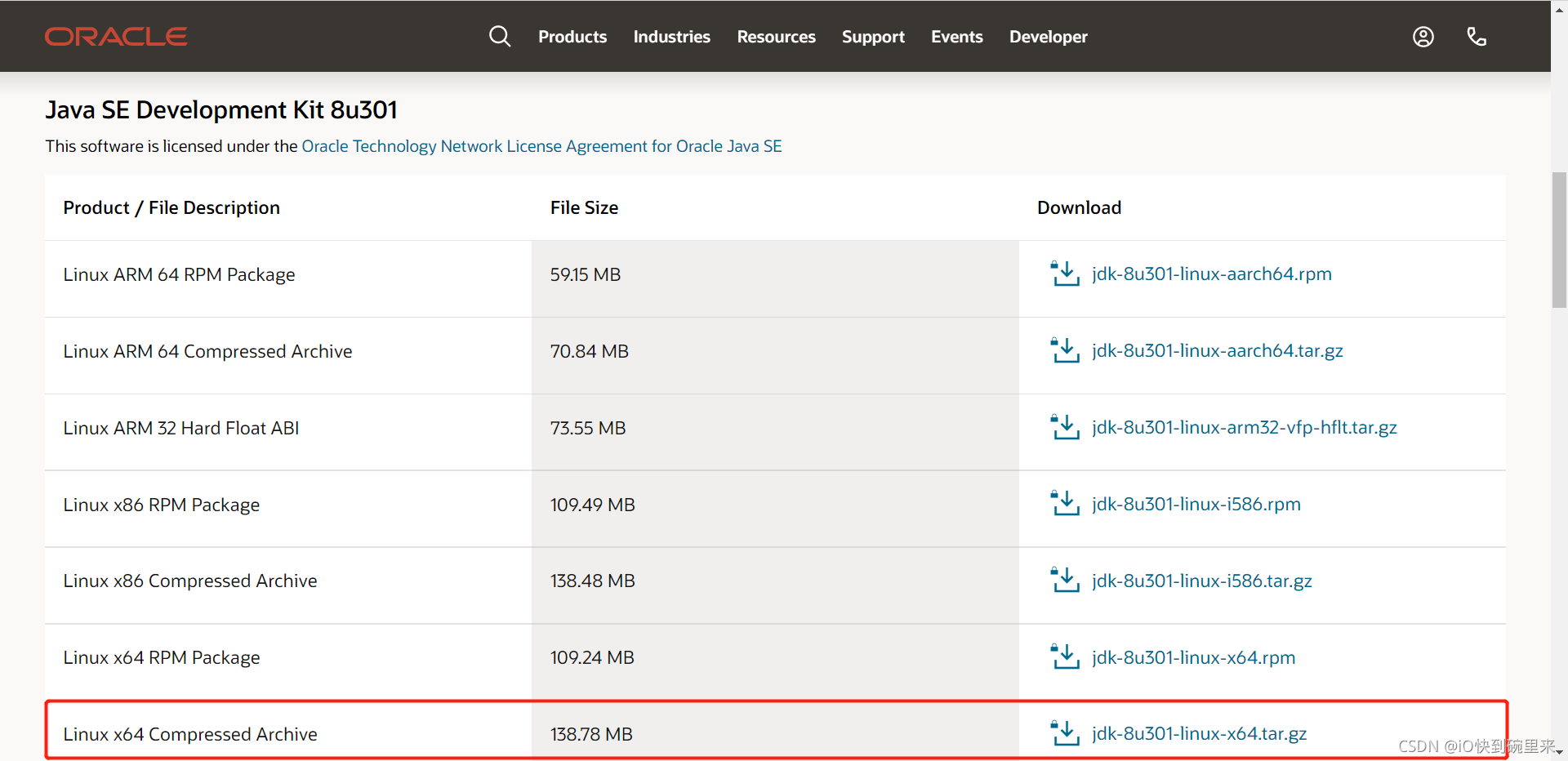Download jdk-8u301-linux-i586.tar.gz link
1568x761 pixels.
(x=1202, y=581)
